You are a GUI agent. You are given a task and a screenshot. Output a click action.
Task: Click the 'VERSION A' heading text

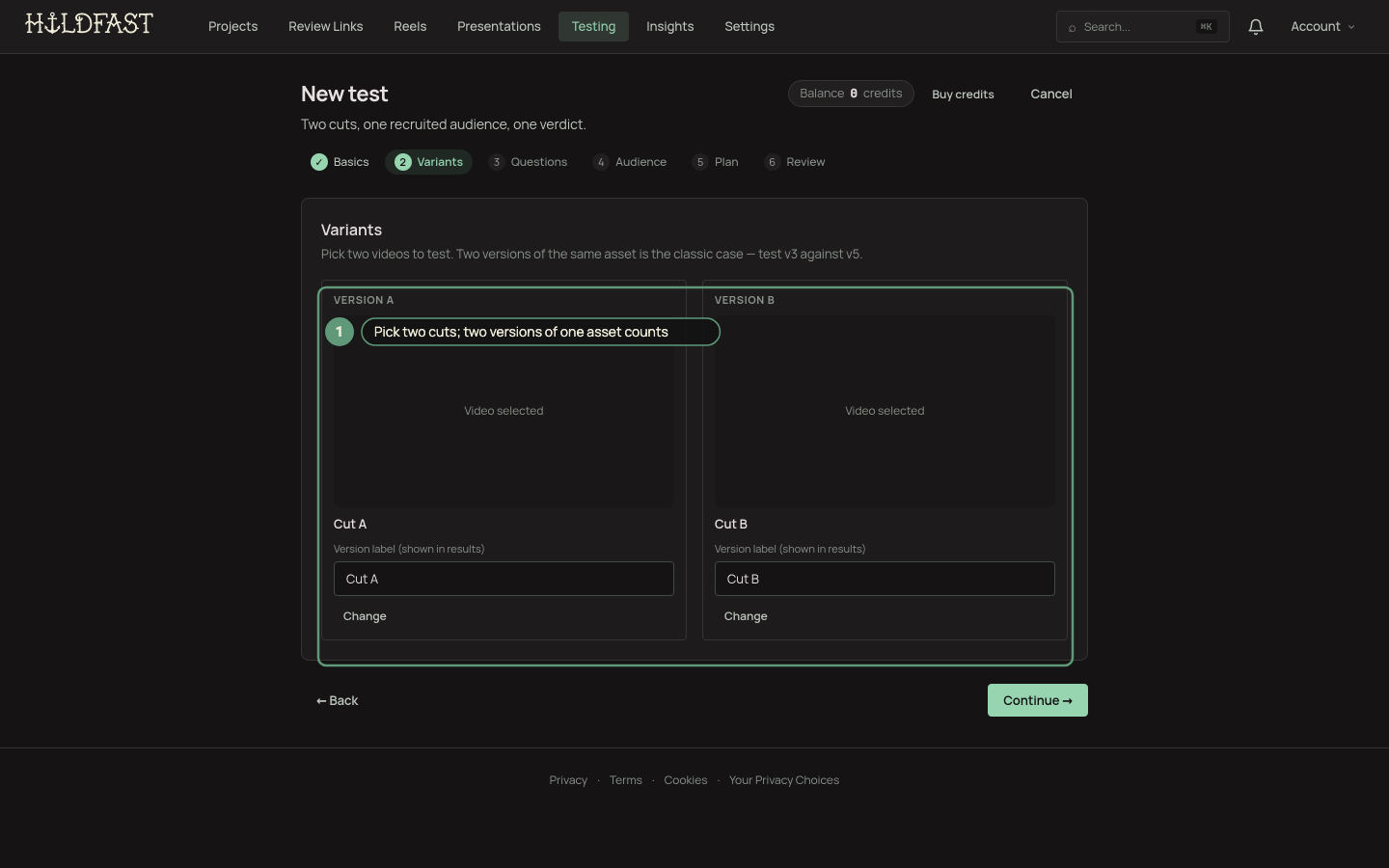point(364,301)
